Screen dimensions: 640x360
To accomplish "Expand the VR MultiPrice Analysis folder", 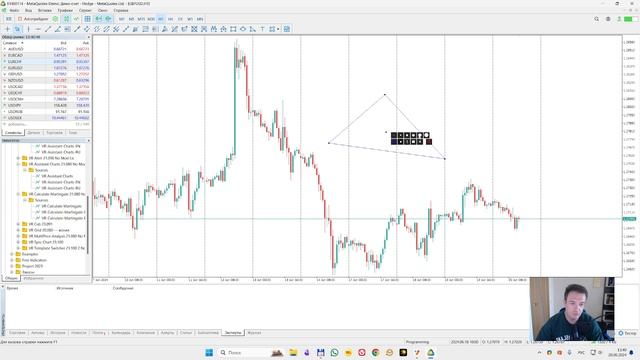I will click(18, 236).
